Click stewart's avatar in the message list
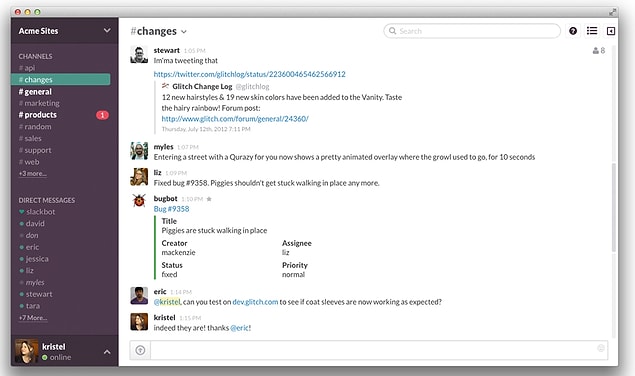The image size is (635, 376). 139,55
